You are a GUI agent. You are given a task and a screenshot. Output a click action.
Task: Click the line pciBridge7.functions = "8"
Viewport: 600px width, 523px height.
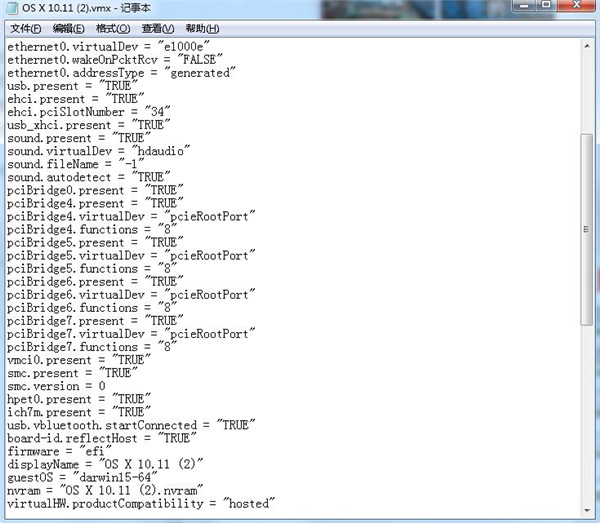[92, 347]
